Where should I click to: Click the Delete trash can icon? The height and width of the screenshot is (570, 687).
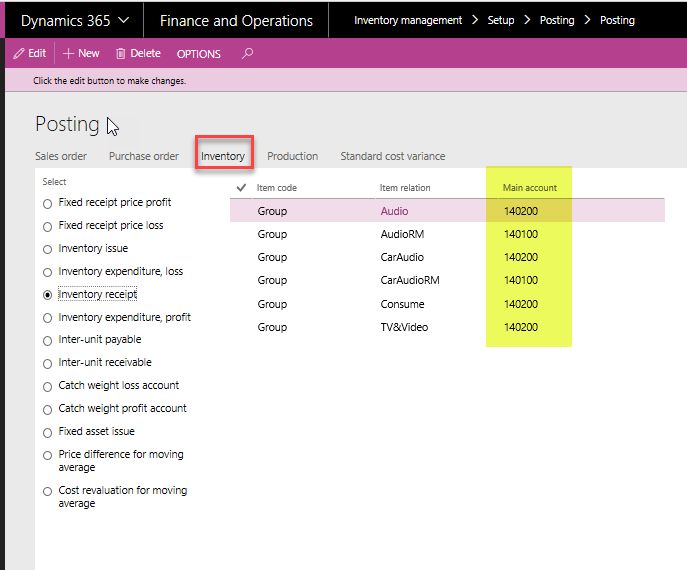tap(121, 54)
